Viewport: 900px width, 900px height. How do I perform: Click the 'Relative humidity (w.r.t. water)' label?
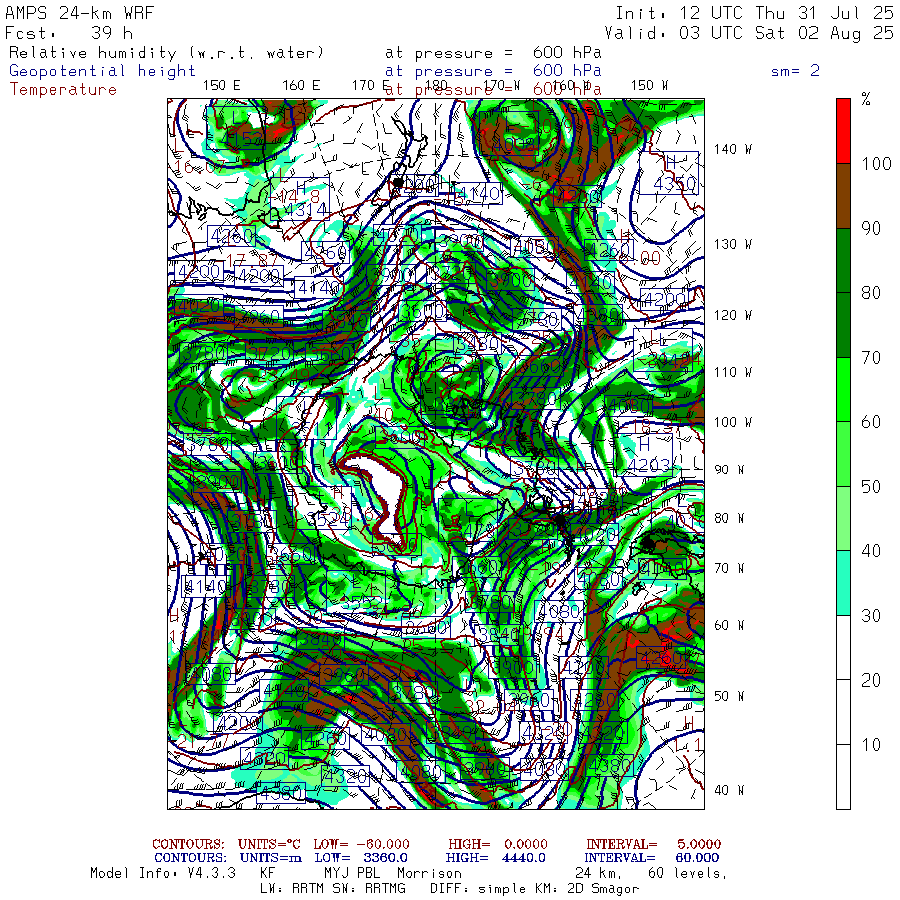click(x=166, y=53)
